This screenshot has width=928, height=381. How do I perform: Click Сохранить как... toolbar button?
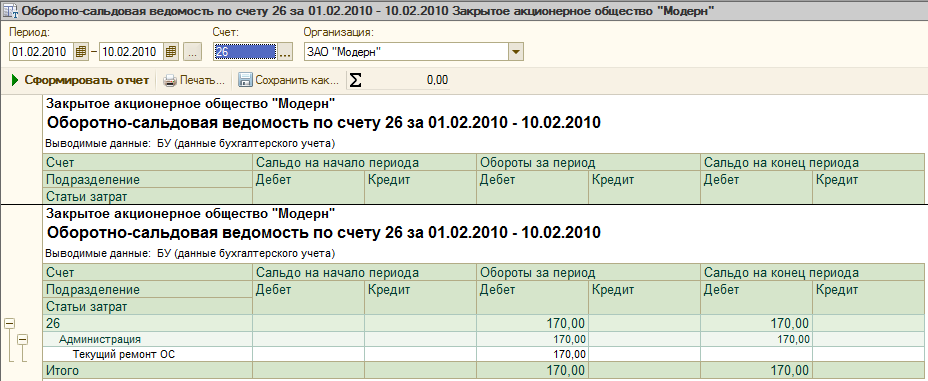(x=290, y=80)
